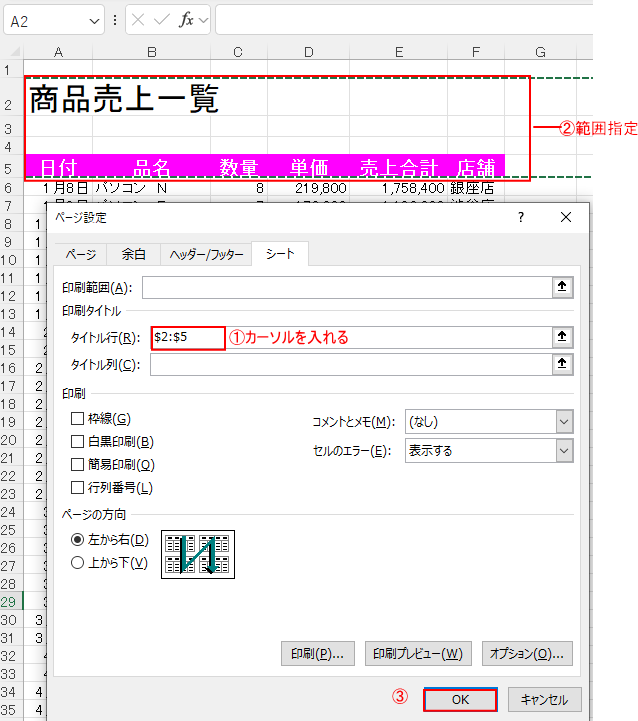The width and height of the screenshot is (638, 721).
Task: Click the タイトル列(C) input field
Action: point(351,365)
